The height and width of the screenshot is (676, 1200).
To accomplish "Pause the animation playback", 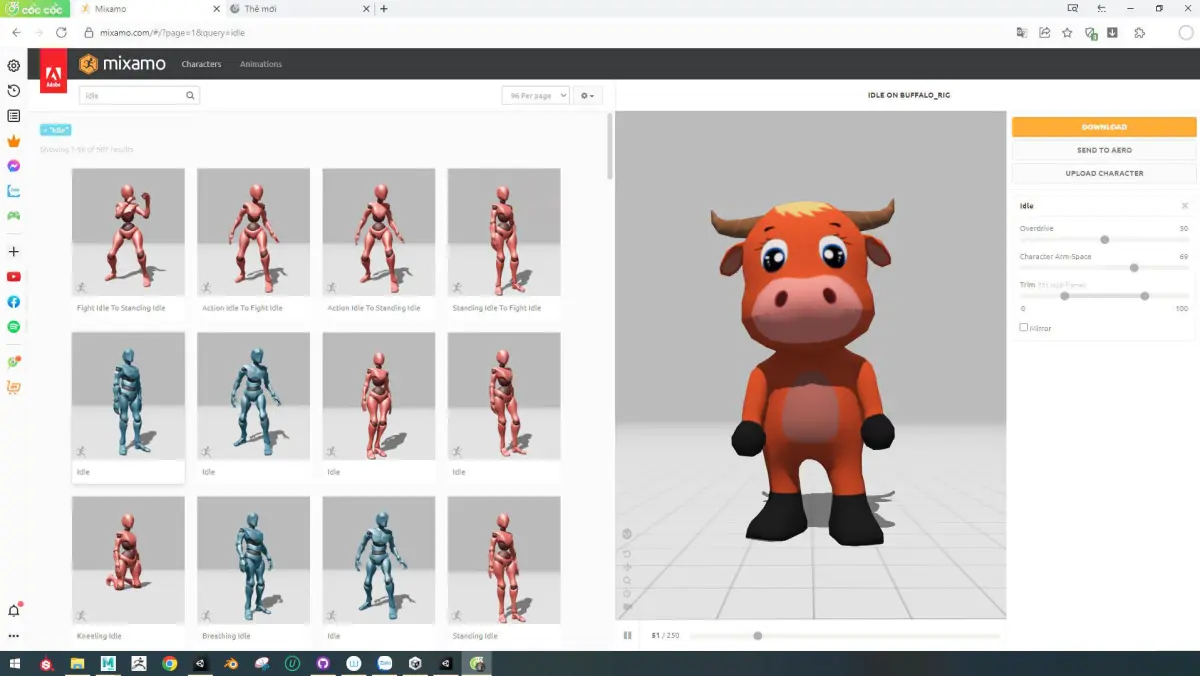I will tap(628, 635).
